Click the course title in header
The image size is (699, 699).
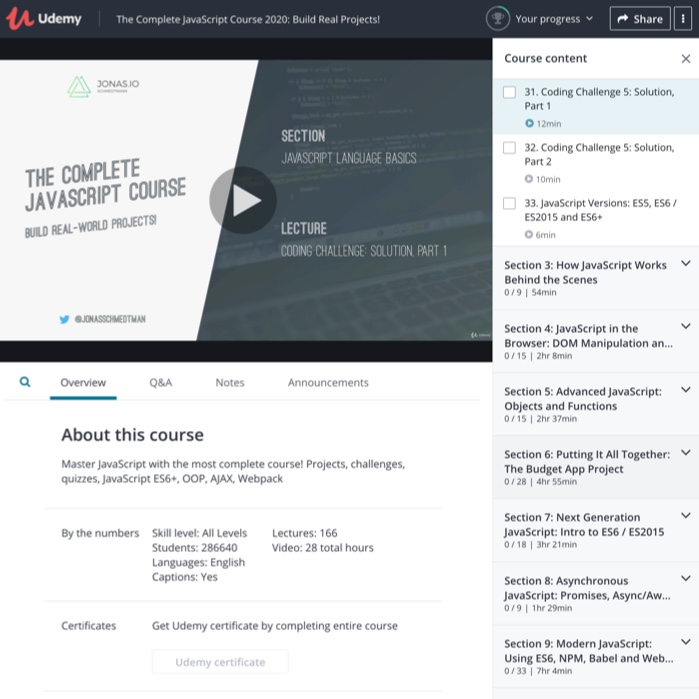(x=248, y=19)
